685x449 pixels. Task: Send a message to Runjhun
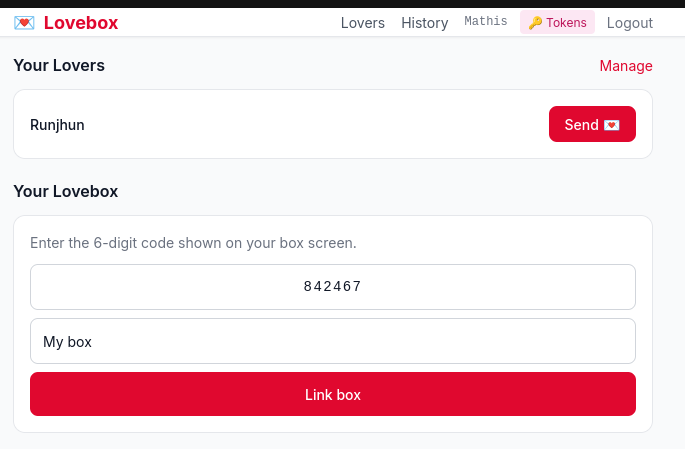click(592, 124)
